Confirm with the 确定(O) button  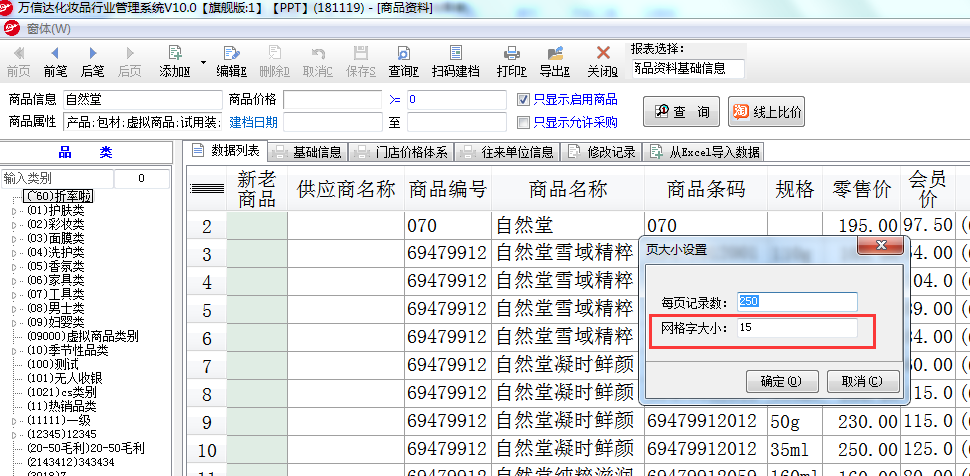pos(782,381)
